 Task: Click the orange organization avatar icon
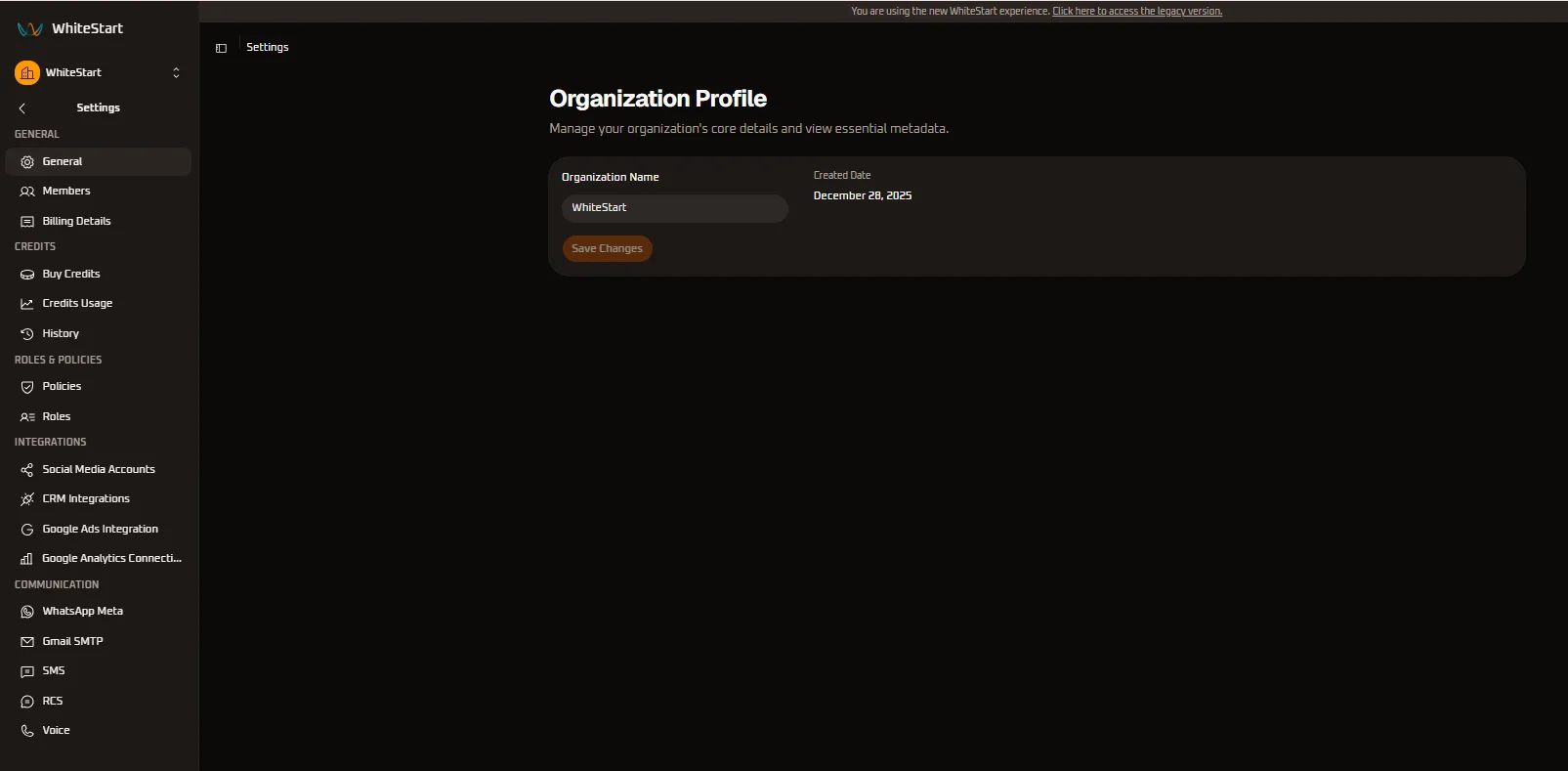tap(27, 72)
